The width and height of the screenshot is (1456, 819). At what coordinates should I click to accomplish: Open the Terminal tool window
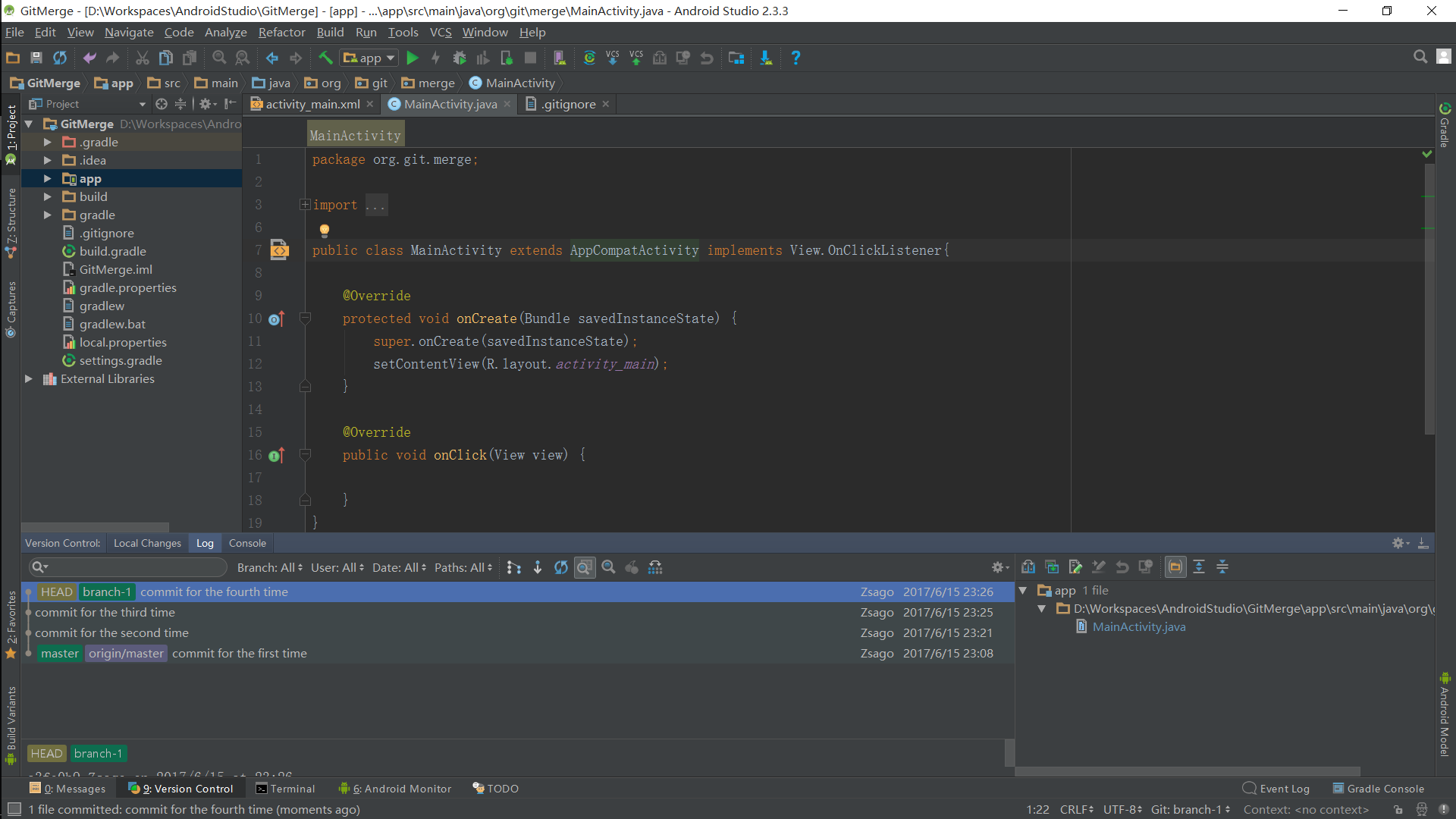pos(285,789)
